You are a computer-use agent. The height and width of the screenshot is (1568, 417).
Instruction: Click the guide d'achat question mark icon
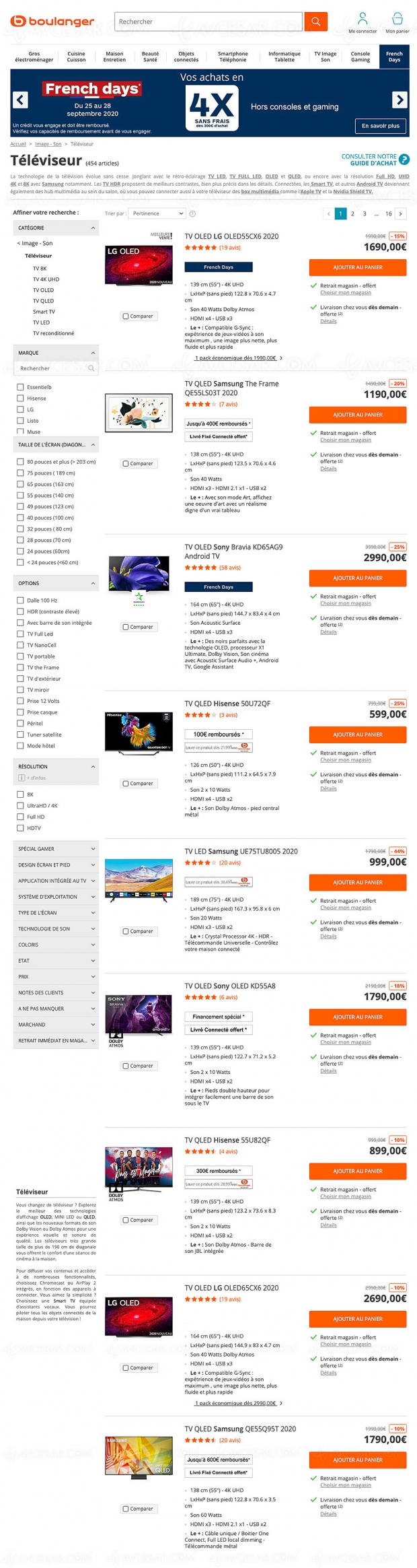coord(404,160)
